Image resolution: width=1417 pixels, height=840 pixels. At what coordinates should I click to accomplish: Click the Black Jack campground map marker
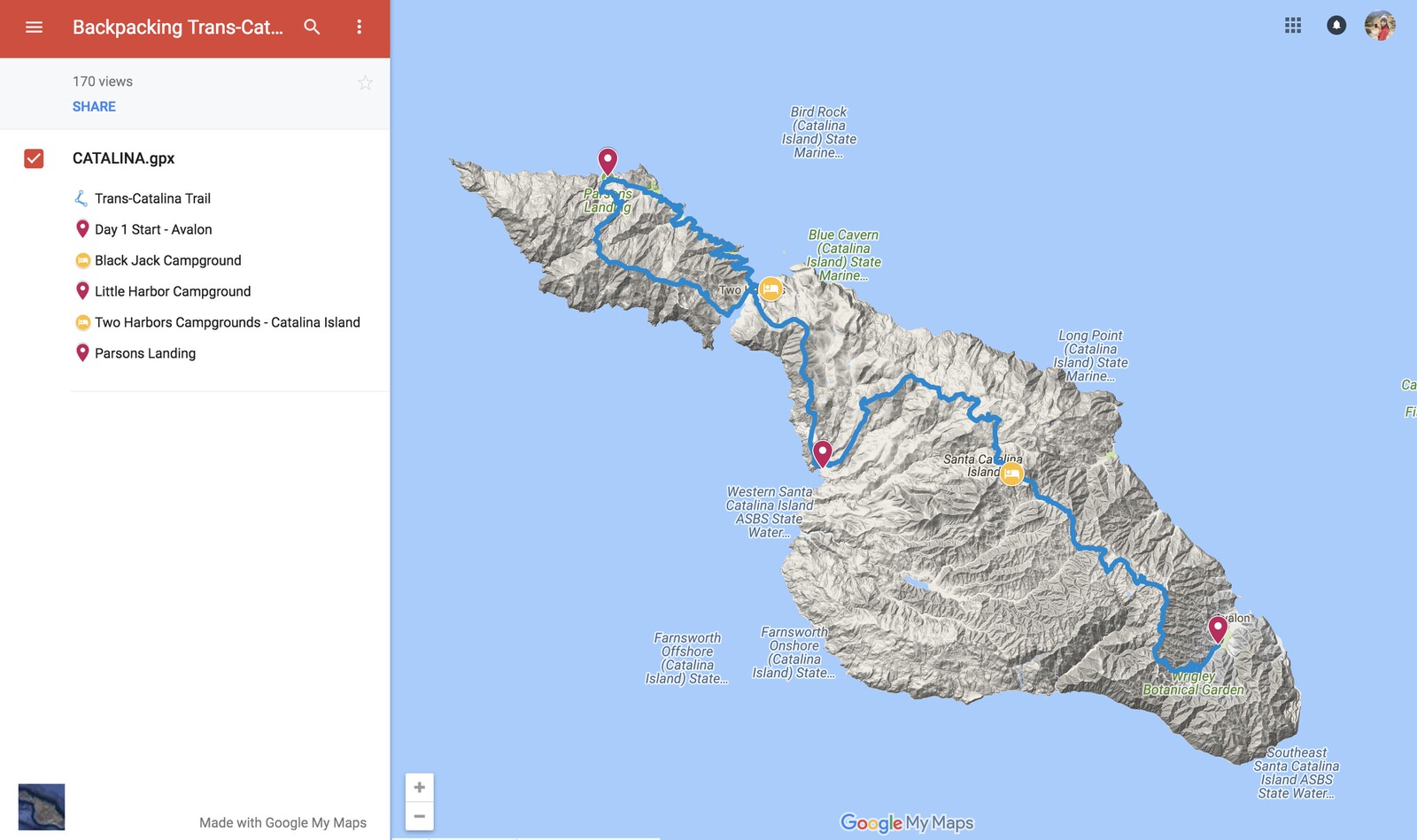1011,474
